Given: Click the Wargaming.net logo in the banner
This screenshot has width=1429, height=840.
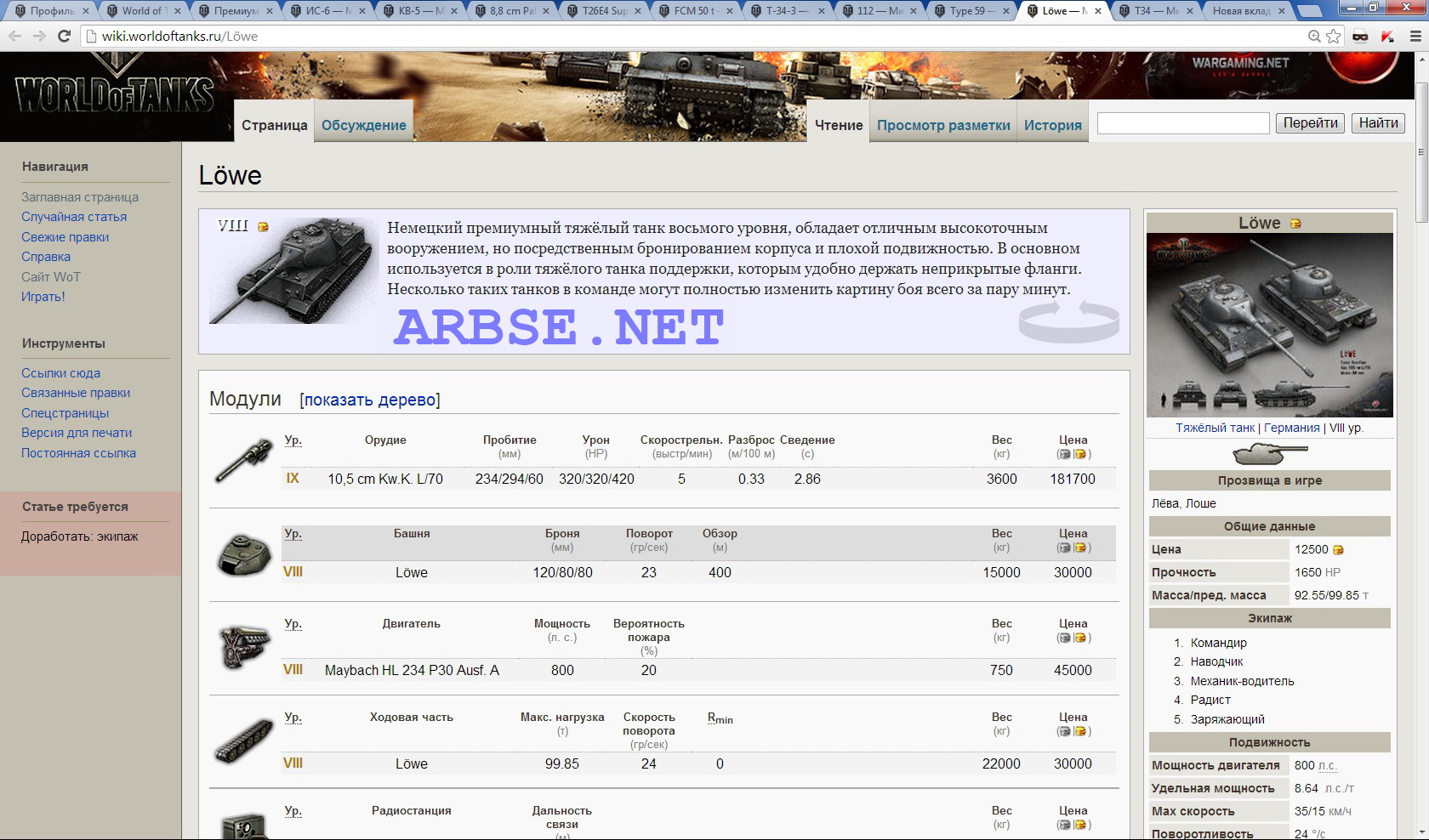Looking at the screenshot, I should (x=1239, y=66).
